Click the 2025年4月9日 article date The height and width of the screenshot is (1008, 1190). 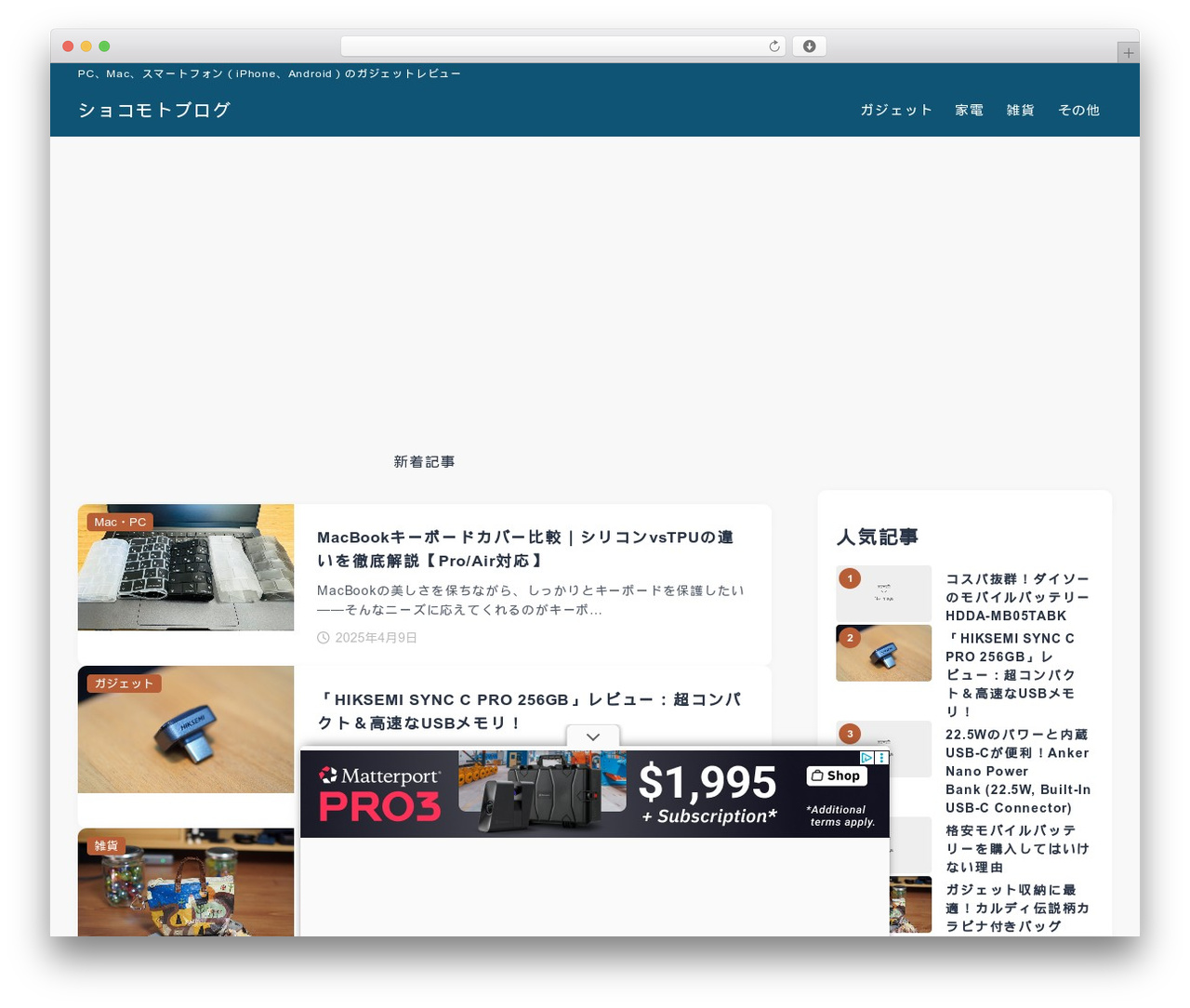(x=376, y=638)
